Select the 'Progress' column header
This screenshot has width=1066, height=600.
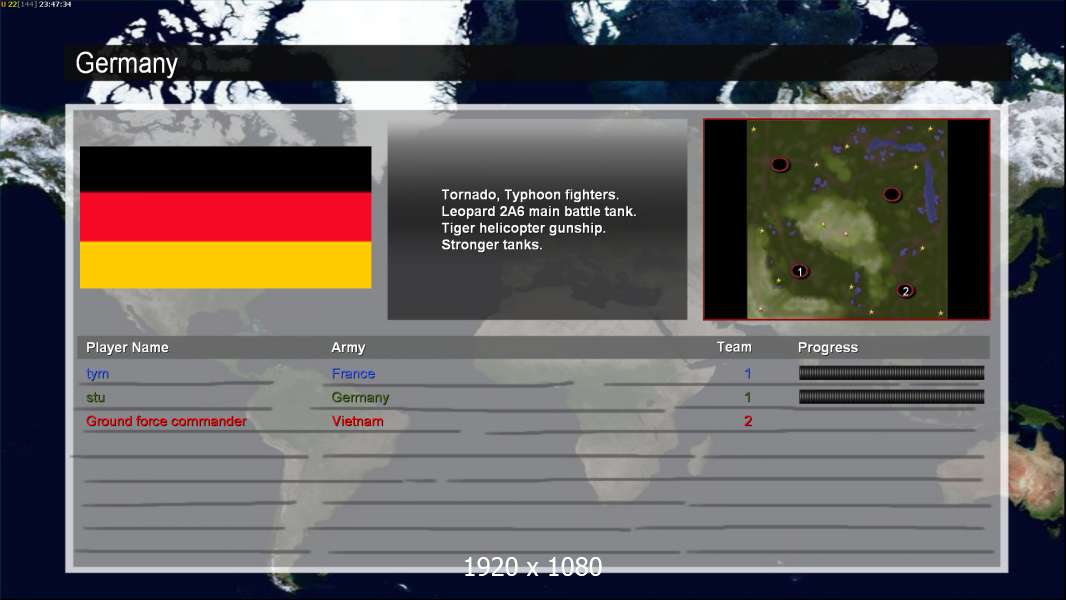click(827, 347)
